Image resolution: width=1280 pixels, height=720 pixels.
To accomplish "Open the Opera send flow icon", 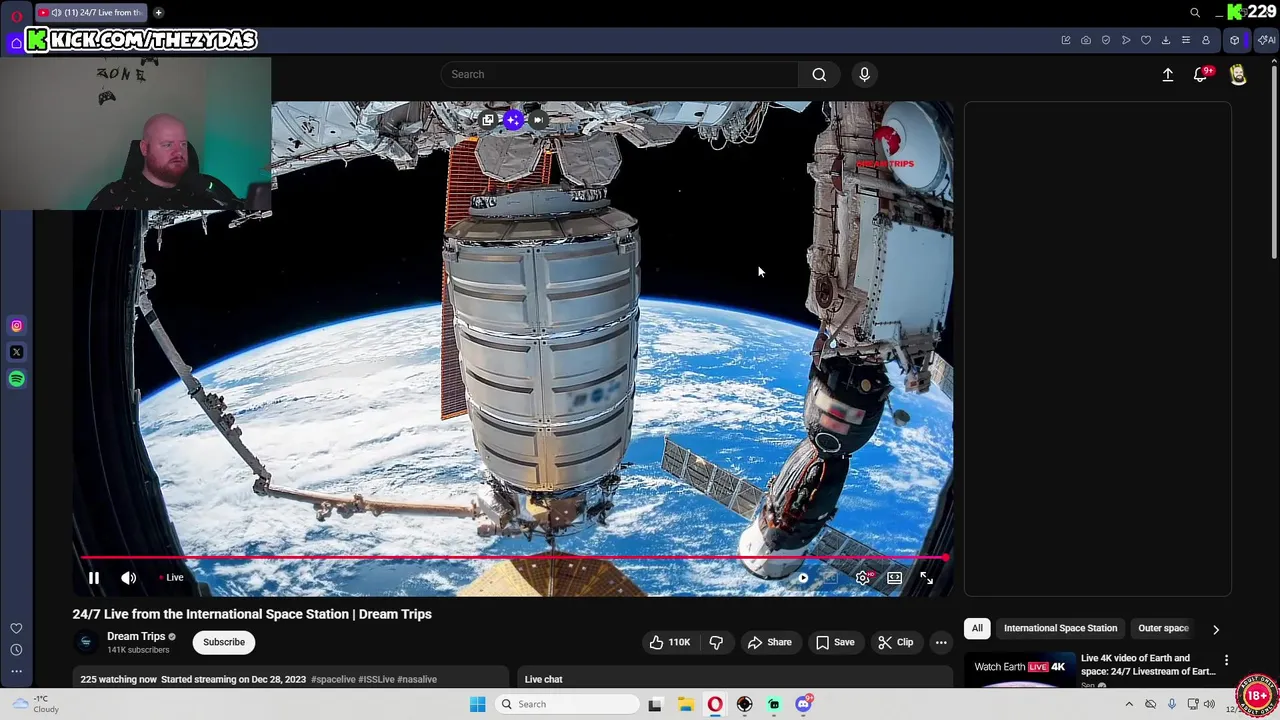I will tap(1126, 40).
